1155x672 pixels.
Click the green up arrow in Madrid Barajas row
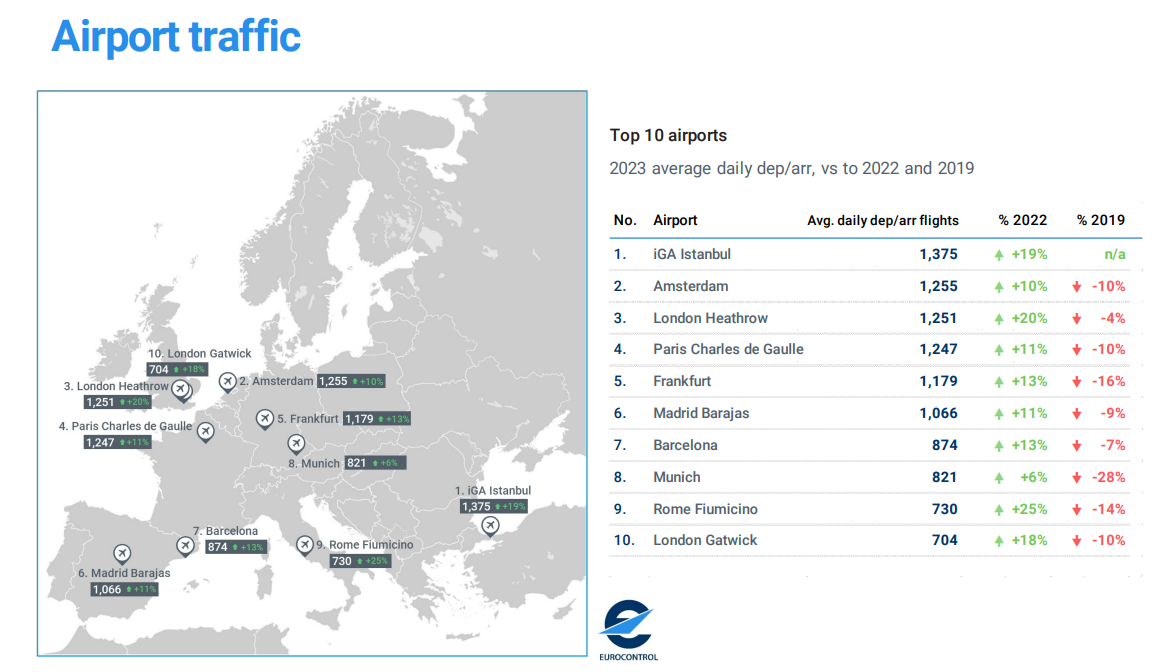tap(999, 414)
